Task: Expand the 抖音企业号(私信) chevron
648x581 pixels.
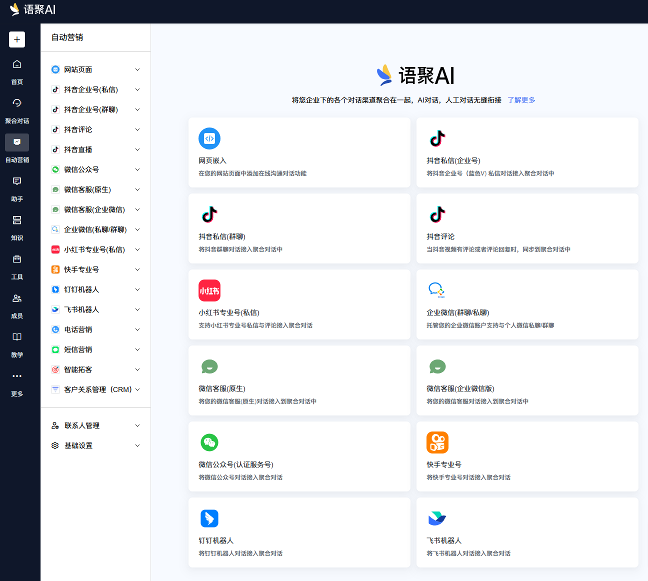Action: tap(138, 90)
